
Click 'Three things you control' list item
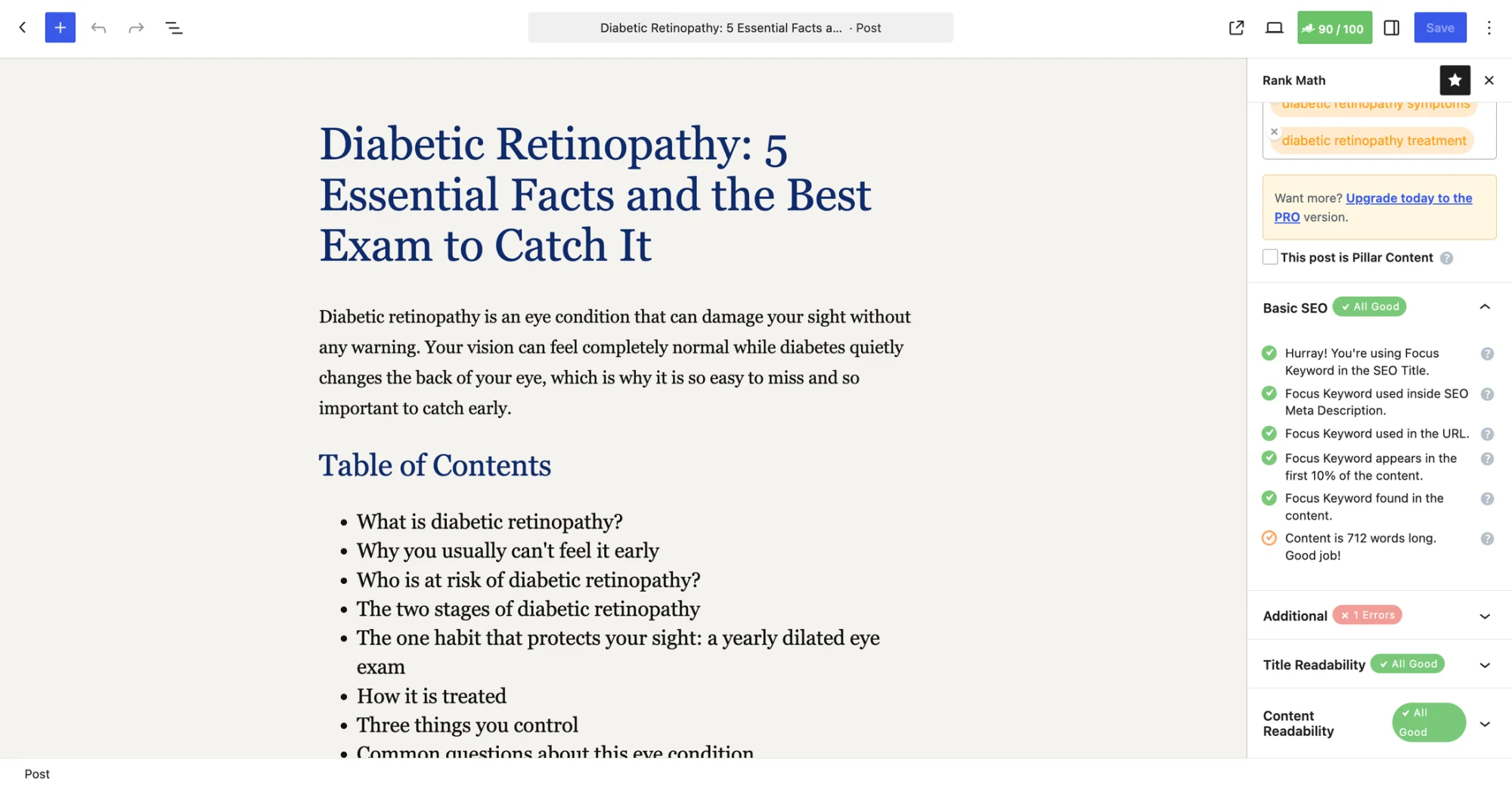pyautogui.click(x=467, y=725)
